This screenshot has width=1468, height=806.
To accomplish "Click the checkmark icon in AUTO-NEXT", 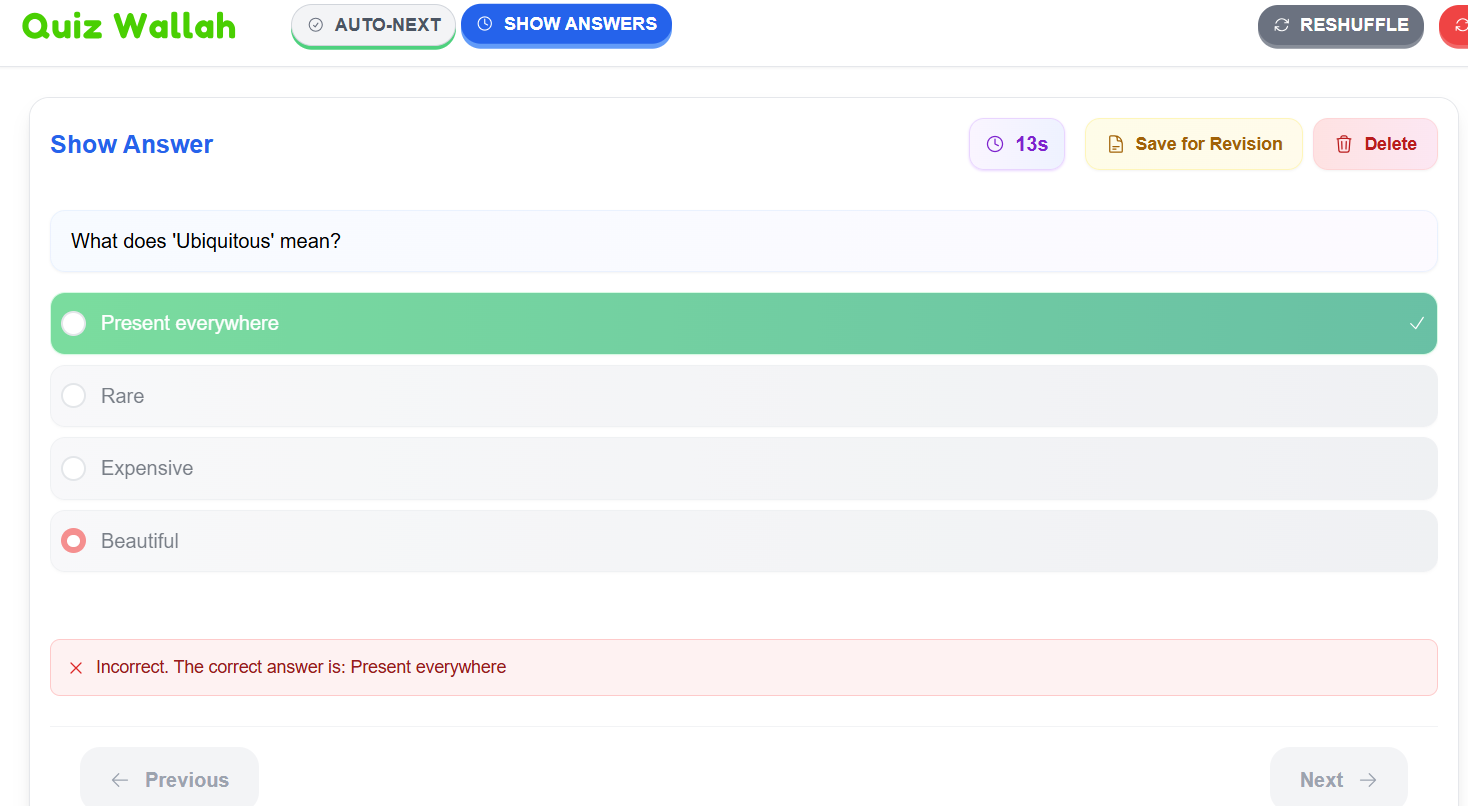I will tap(316, 25).
